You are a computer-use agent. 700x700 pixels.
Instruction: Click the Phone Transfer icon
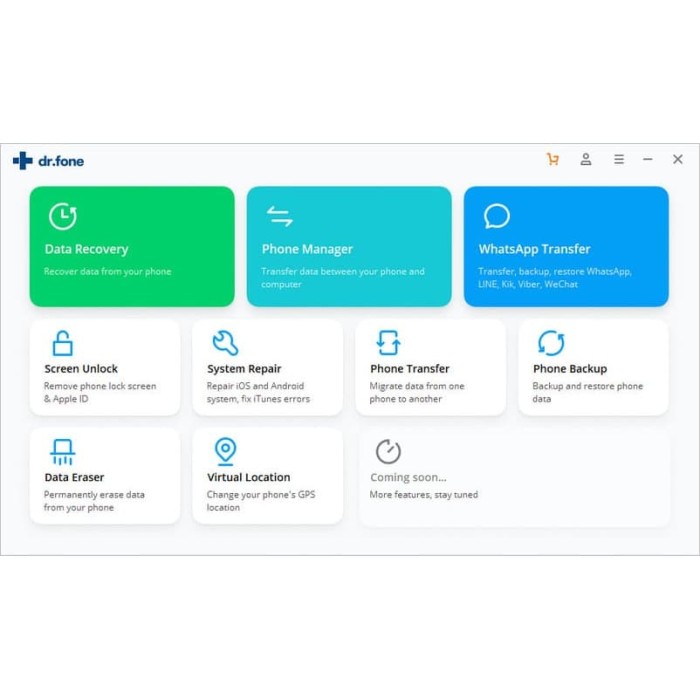coord(388,343)
